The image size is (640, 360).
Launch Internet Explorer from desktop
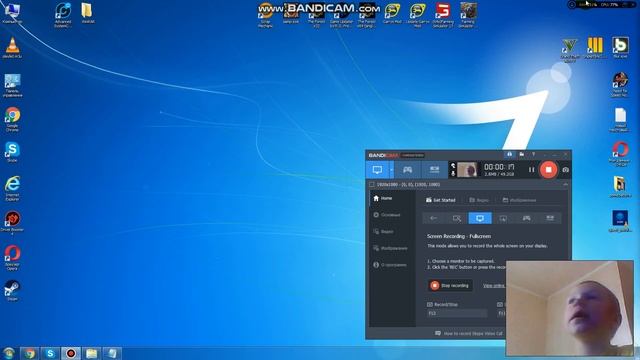[12, 188]
